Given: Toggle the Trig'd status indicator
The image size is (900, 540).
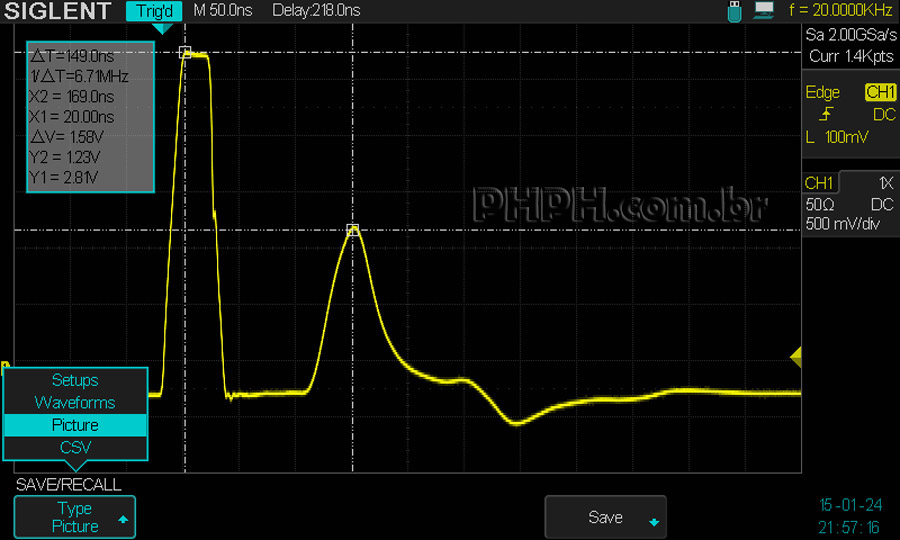Looking at the screenshot, I should pos(154,11).
